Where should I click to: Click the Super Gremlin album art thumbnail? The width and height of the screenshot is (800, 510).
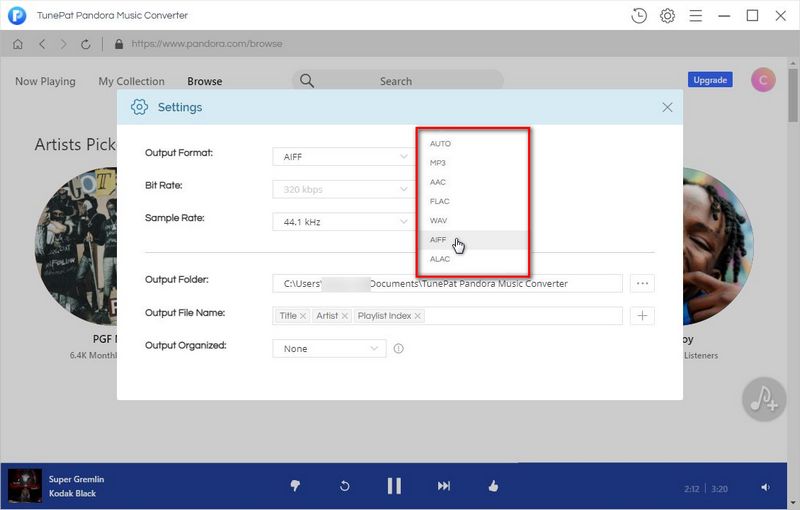tap(25, 486)
